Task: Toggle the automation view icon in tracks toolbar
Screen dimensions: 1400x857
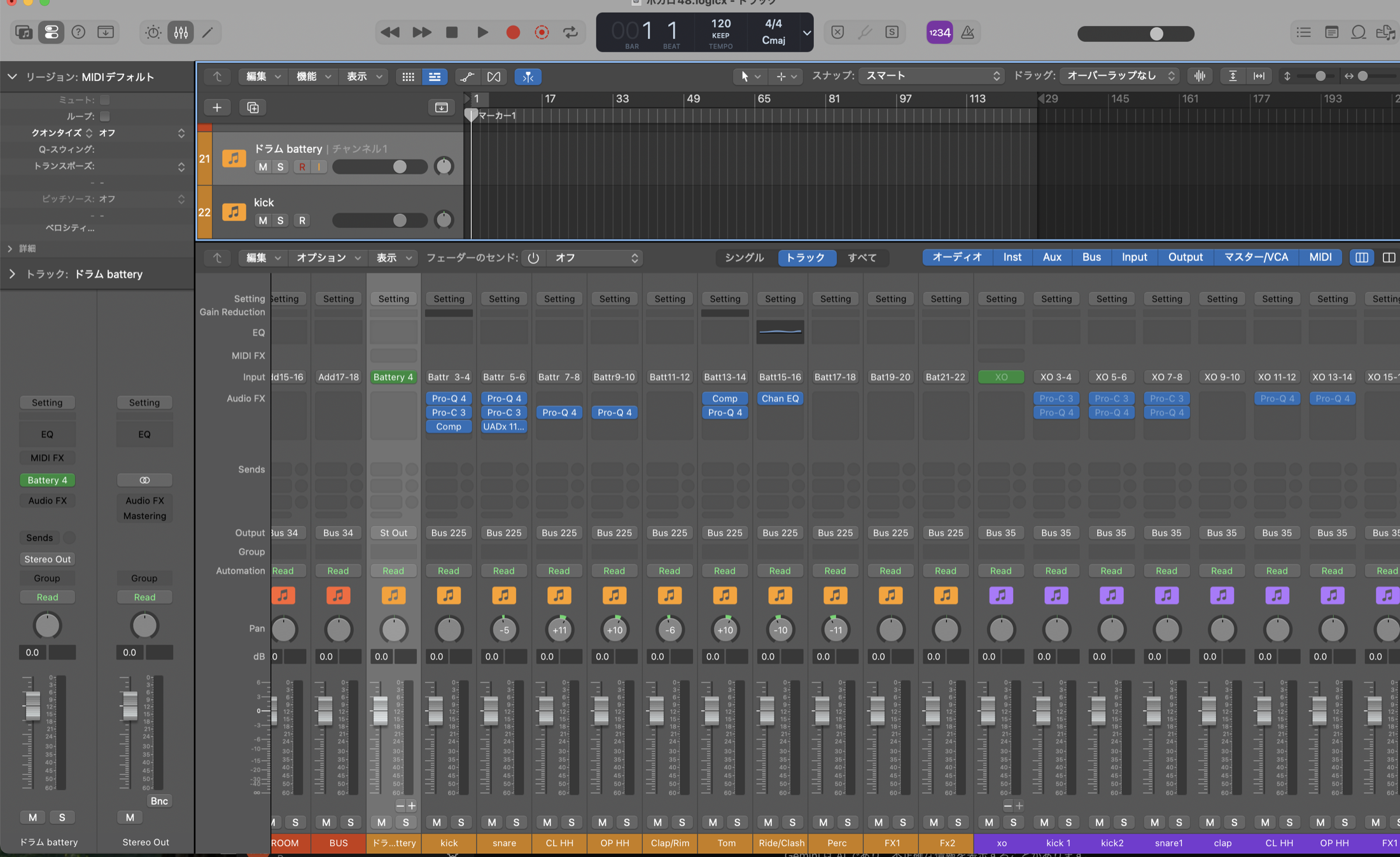Action: (x=467, y=76)
